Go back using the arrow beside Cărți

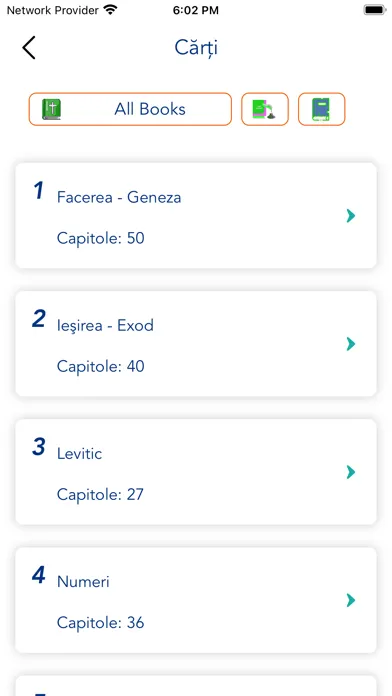29,47
